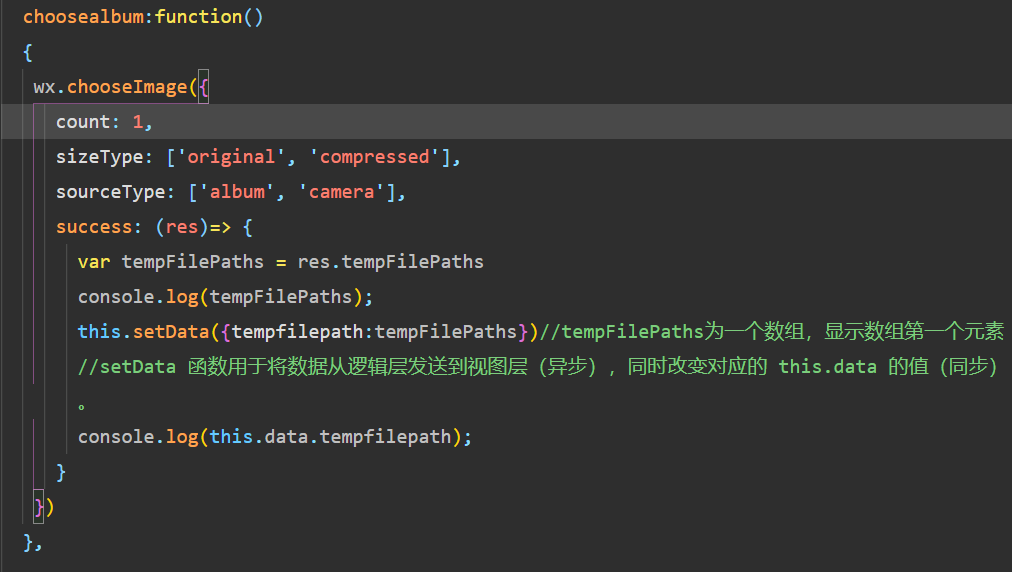
Task: Click 'tempFilePaths' variable declaration after var
Action: 192,261
